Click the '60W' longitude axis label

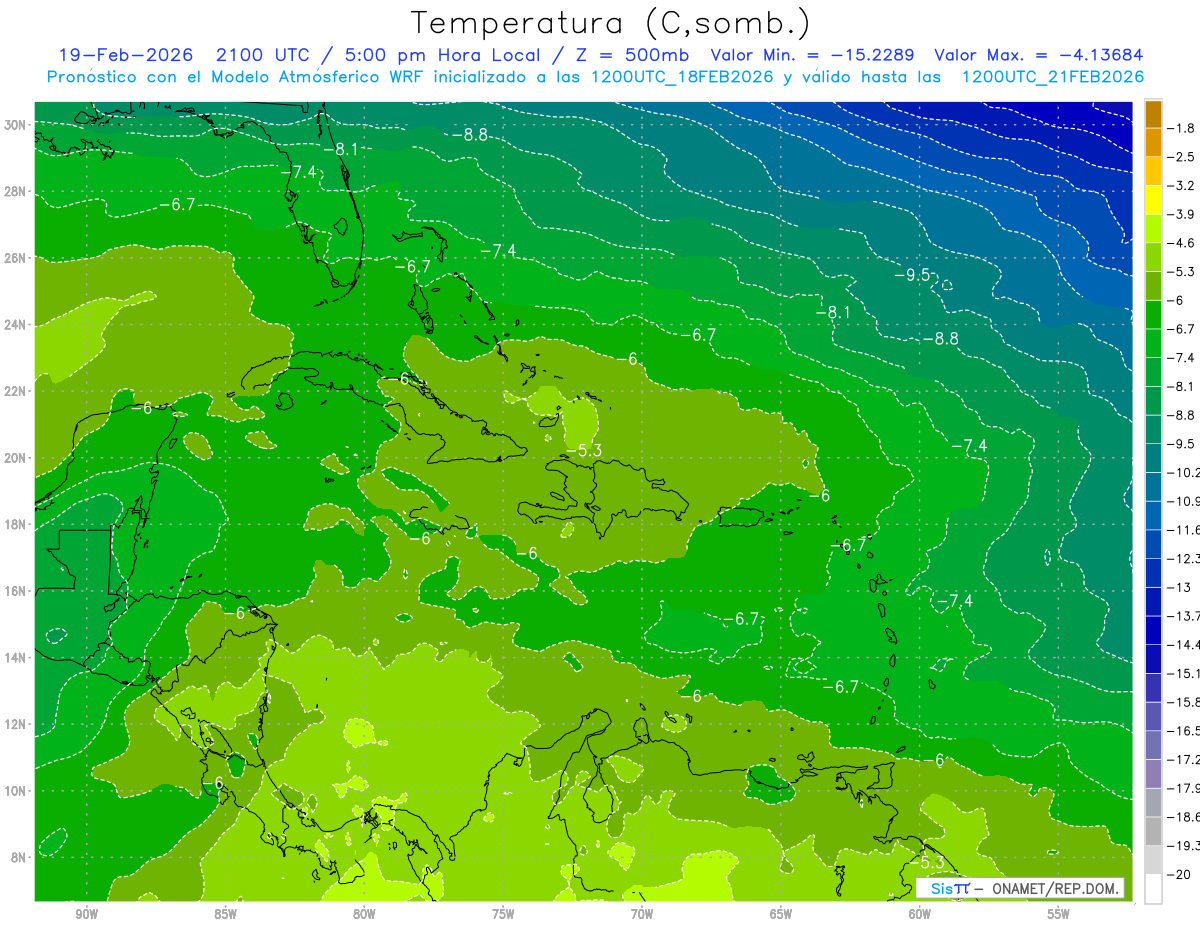(x=920, y=914)
